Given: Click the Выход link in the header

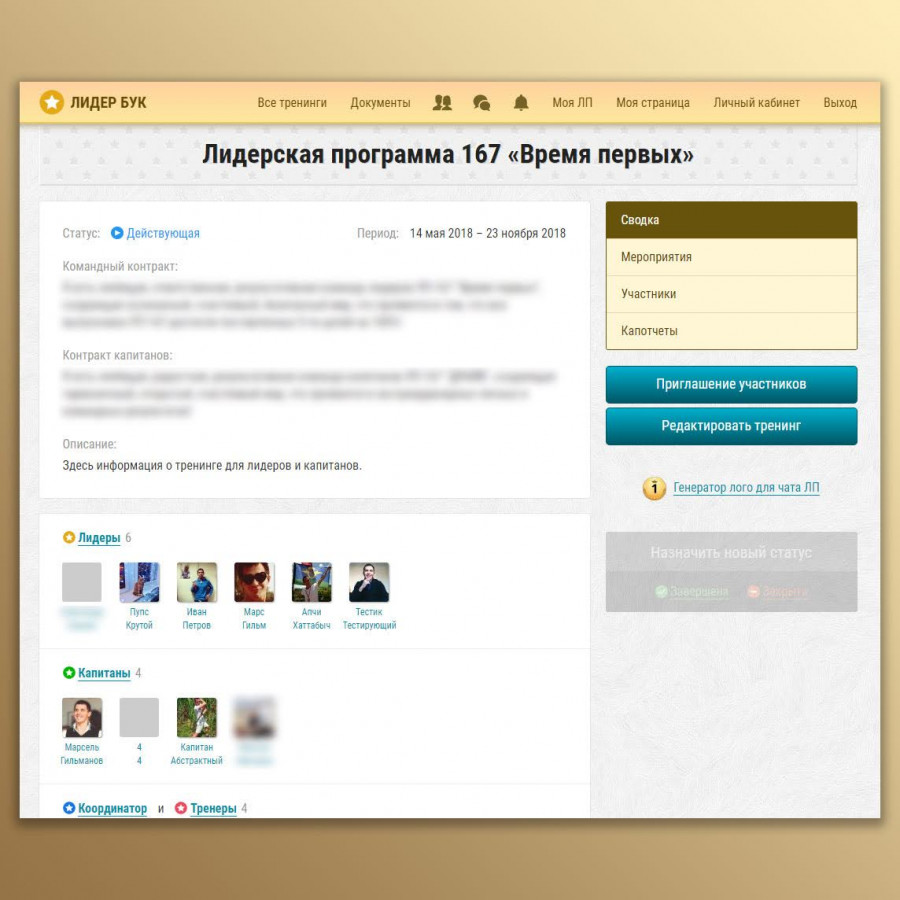Looking at the screenshot, I should [x=839, y=102].
